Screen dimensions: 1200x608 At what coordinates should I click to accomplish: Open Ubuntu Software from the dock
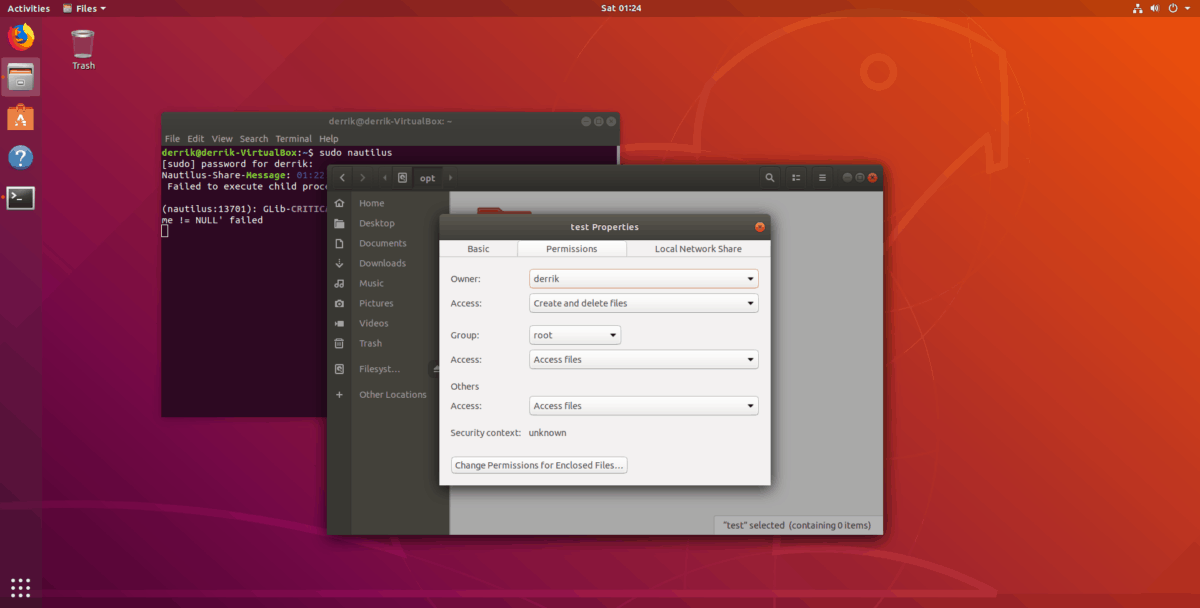(21, 117)
